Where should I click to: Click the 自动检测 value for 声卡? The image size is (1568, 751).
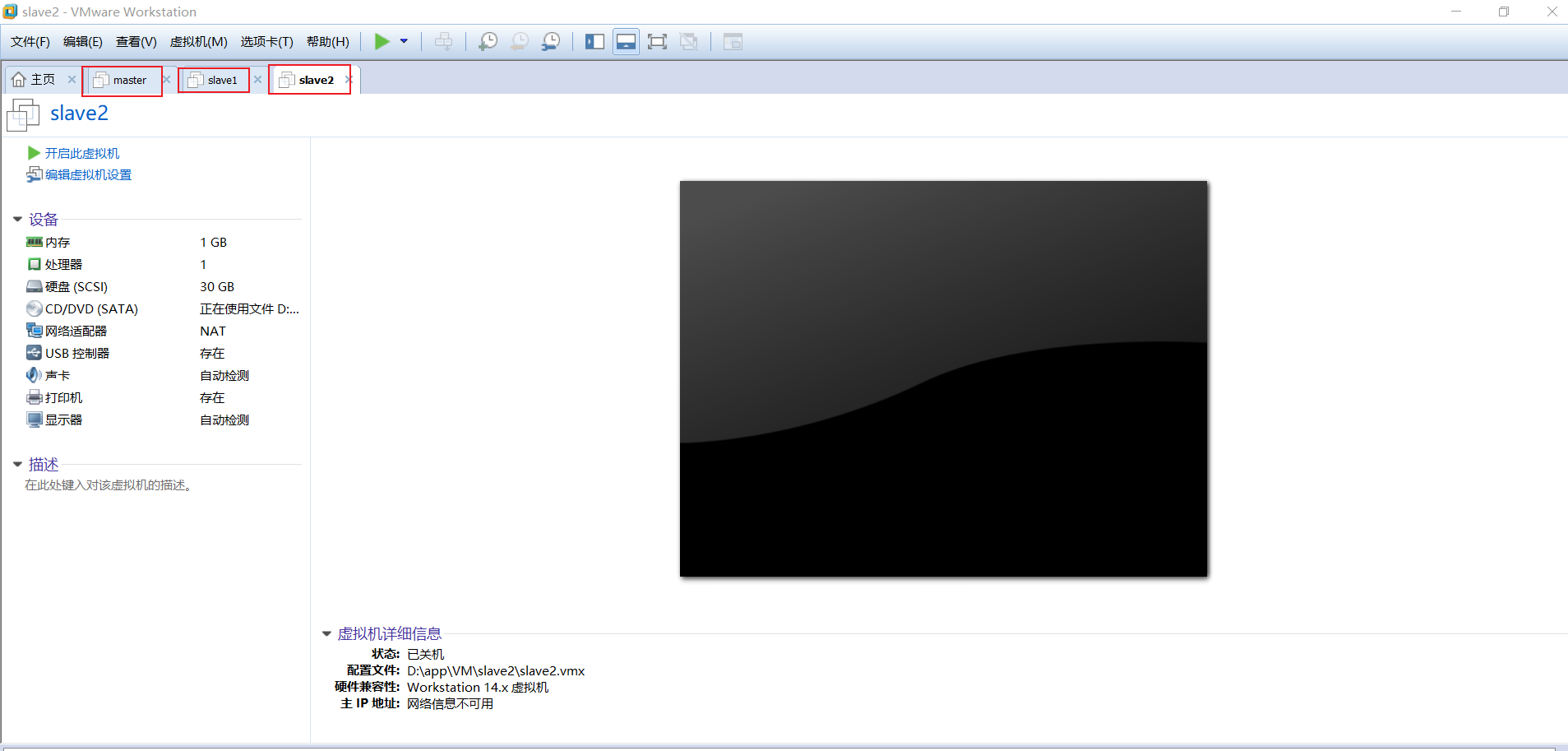pos(224,375)
